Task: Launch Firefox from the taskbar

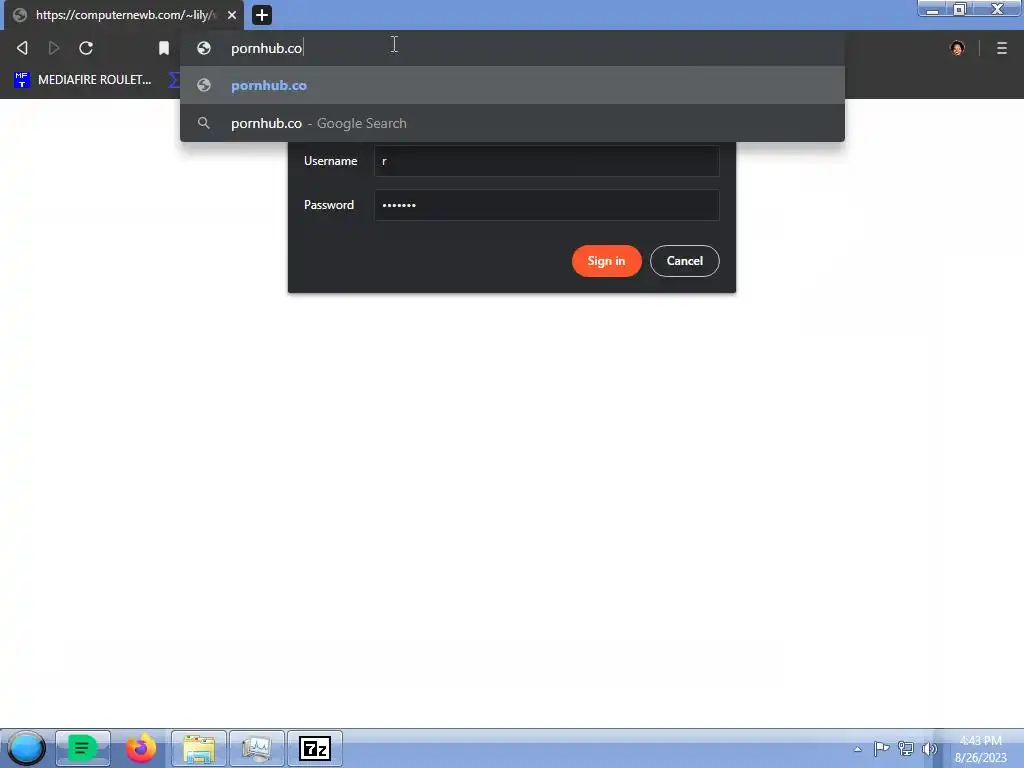Action: tap(140, 748)
